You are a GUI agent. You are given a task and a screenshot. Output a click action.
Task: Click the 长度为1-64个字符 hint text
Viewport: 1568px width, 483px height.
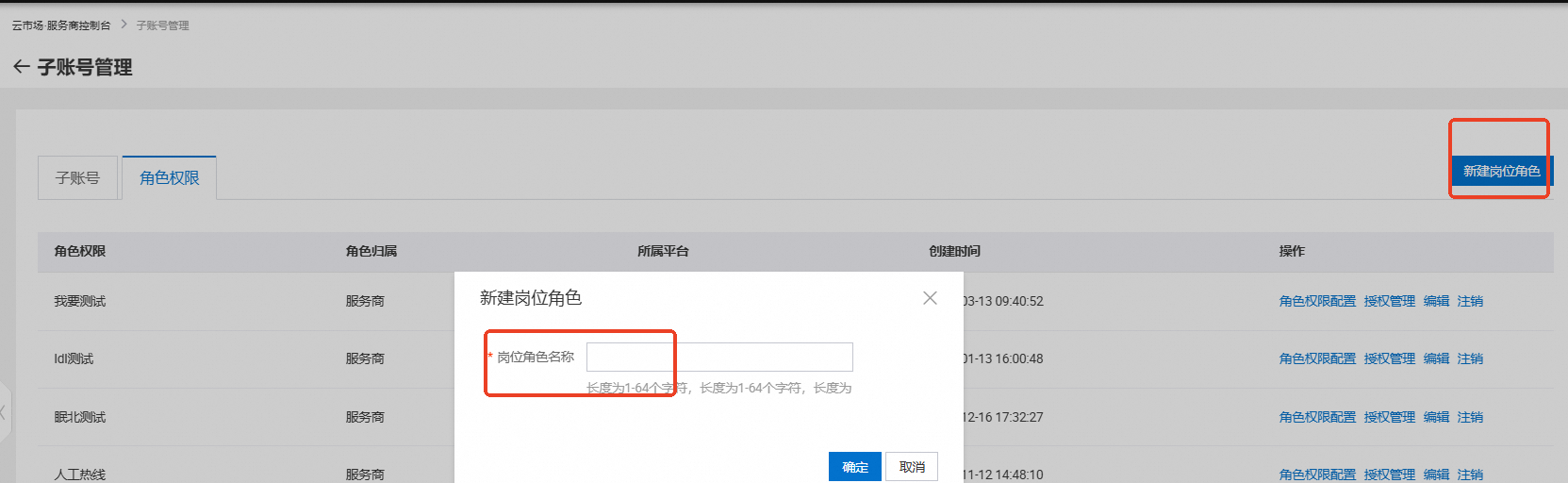pos(718,388)
